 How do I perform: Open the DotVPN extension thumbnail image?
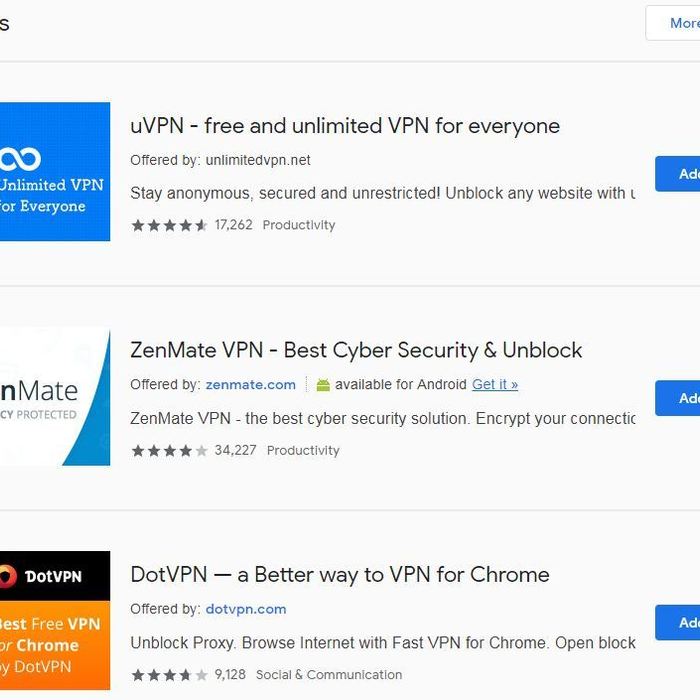click(x=55, y=621)
